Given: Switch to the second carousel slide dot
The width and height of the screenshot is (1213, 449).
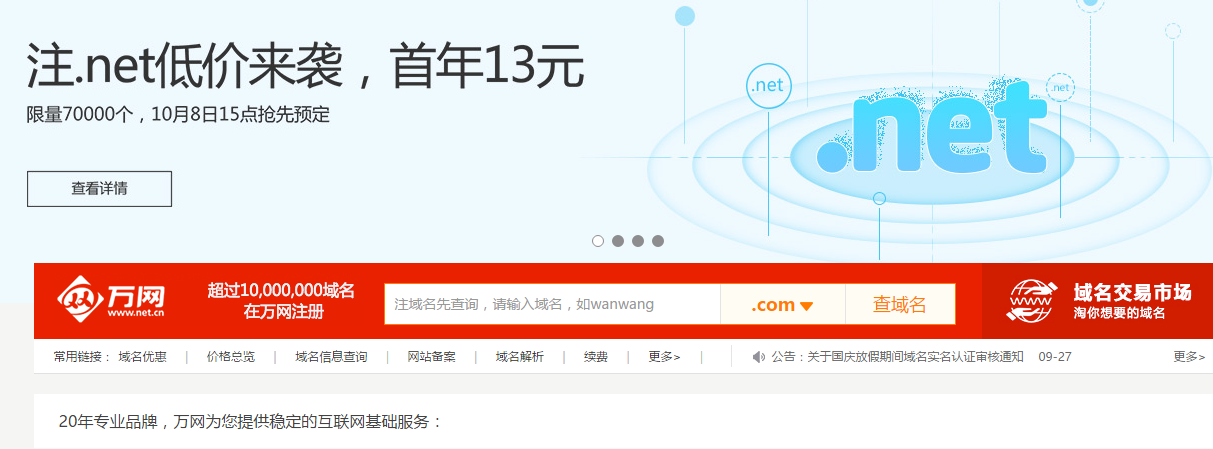Looking at the screenshot, I should (x=618, y=241).
